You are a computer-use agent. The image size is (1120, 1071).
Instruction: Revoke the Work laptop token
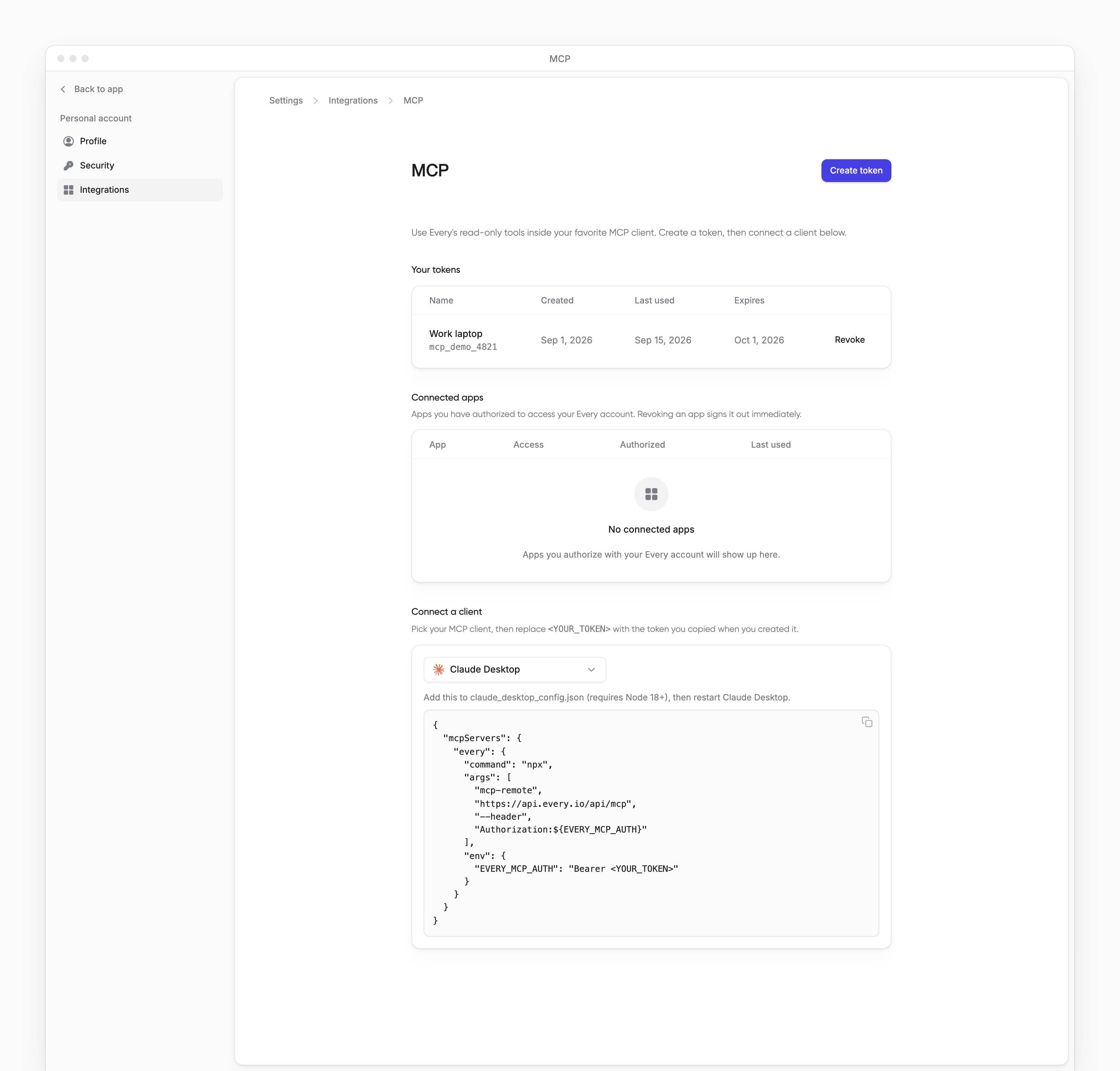point(849,340)
